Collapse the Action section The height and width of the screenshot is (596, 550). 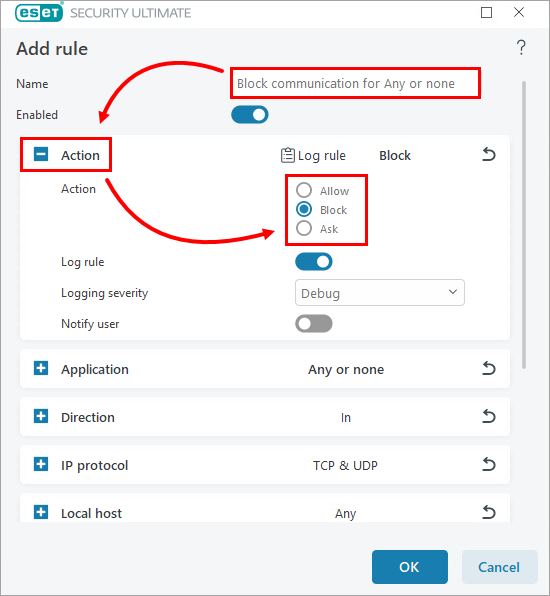point(41,154)
